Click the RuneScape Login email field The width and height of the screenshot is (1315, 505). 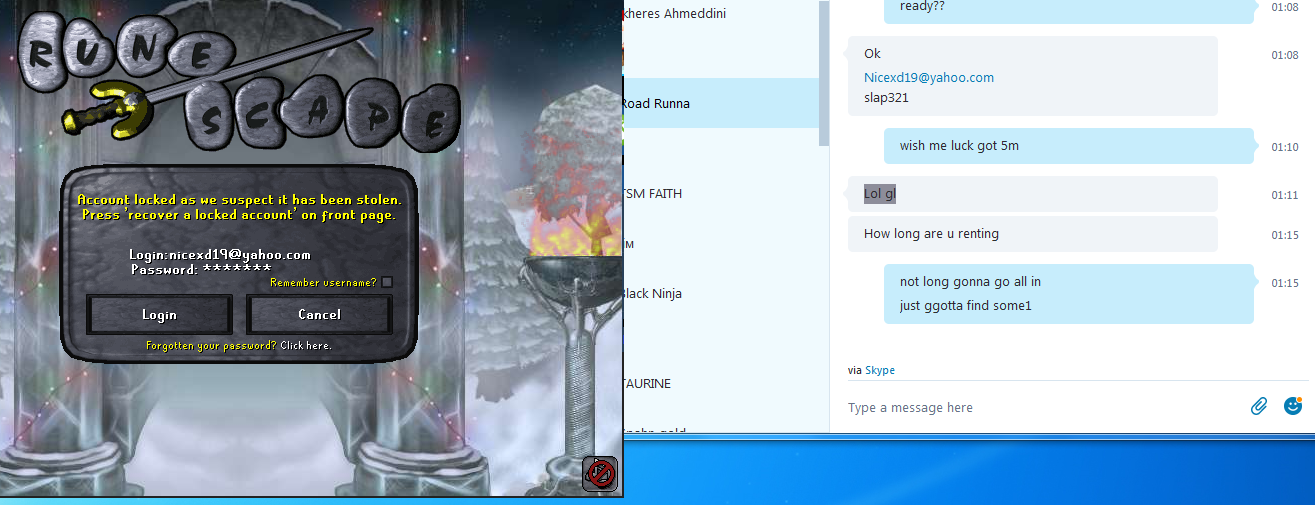pos(220,255)
